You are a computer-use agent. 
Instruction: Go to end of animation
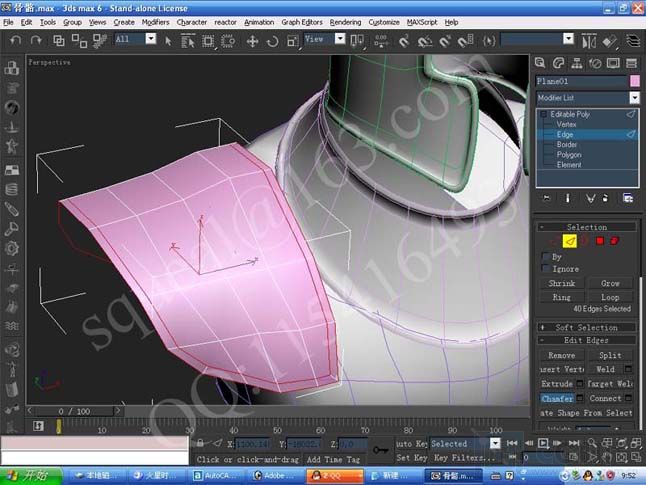pyautogui.click(x=574, y=443)
